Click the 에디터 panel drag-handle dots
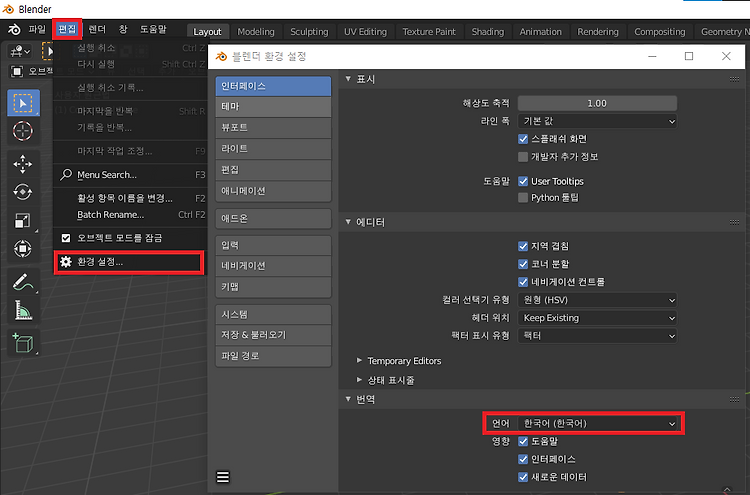 click(735, 222)
